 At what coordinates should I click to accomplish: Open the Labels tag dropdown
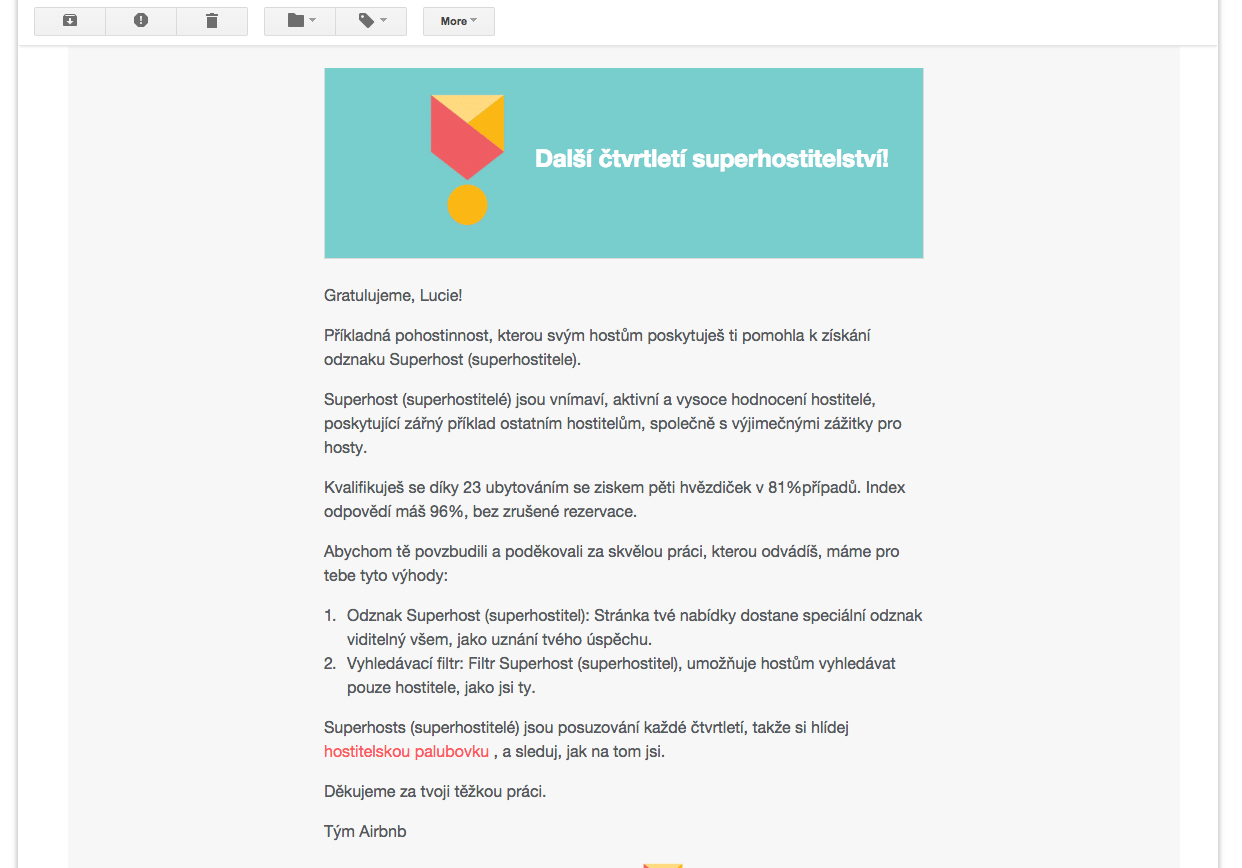tap(371, 21)
